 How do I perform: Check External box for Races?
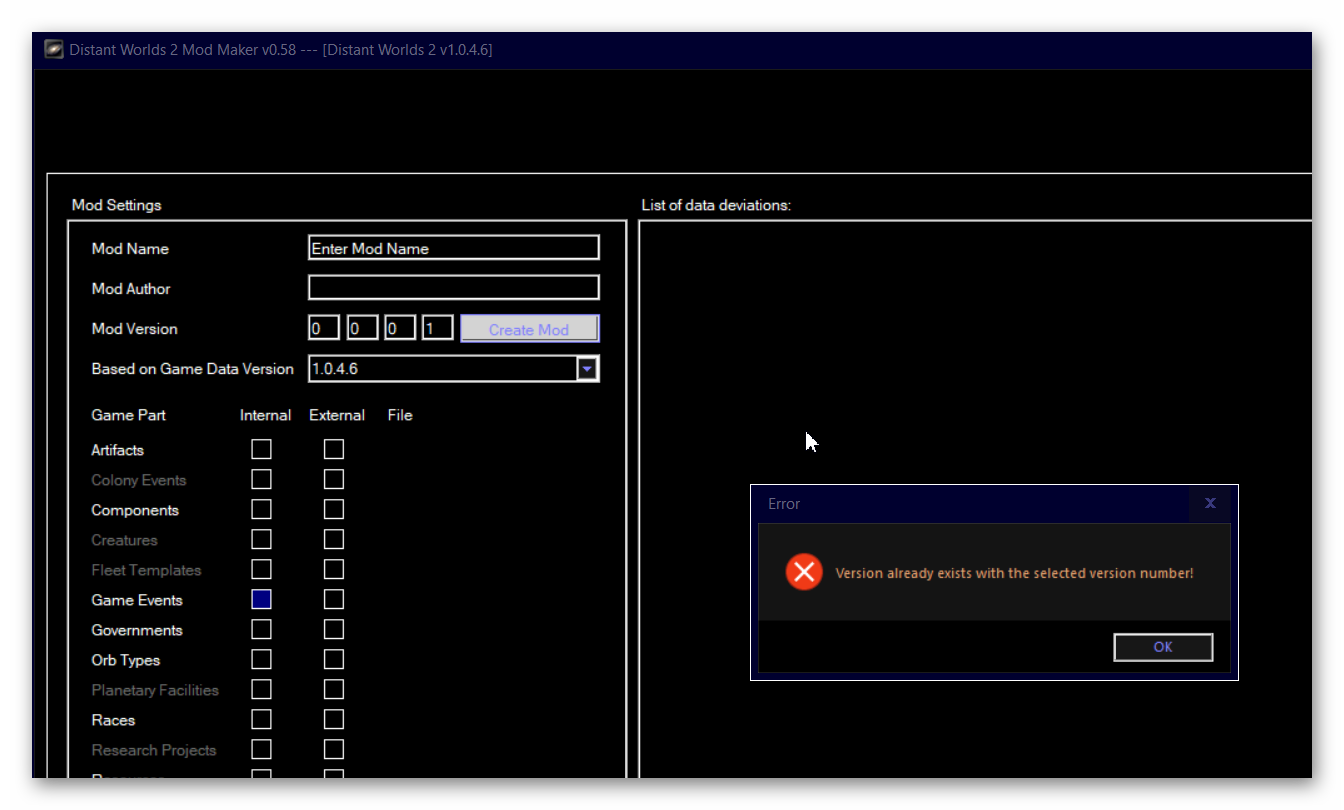pos(334,719)
